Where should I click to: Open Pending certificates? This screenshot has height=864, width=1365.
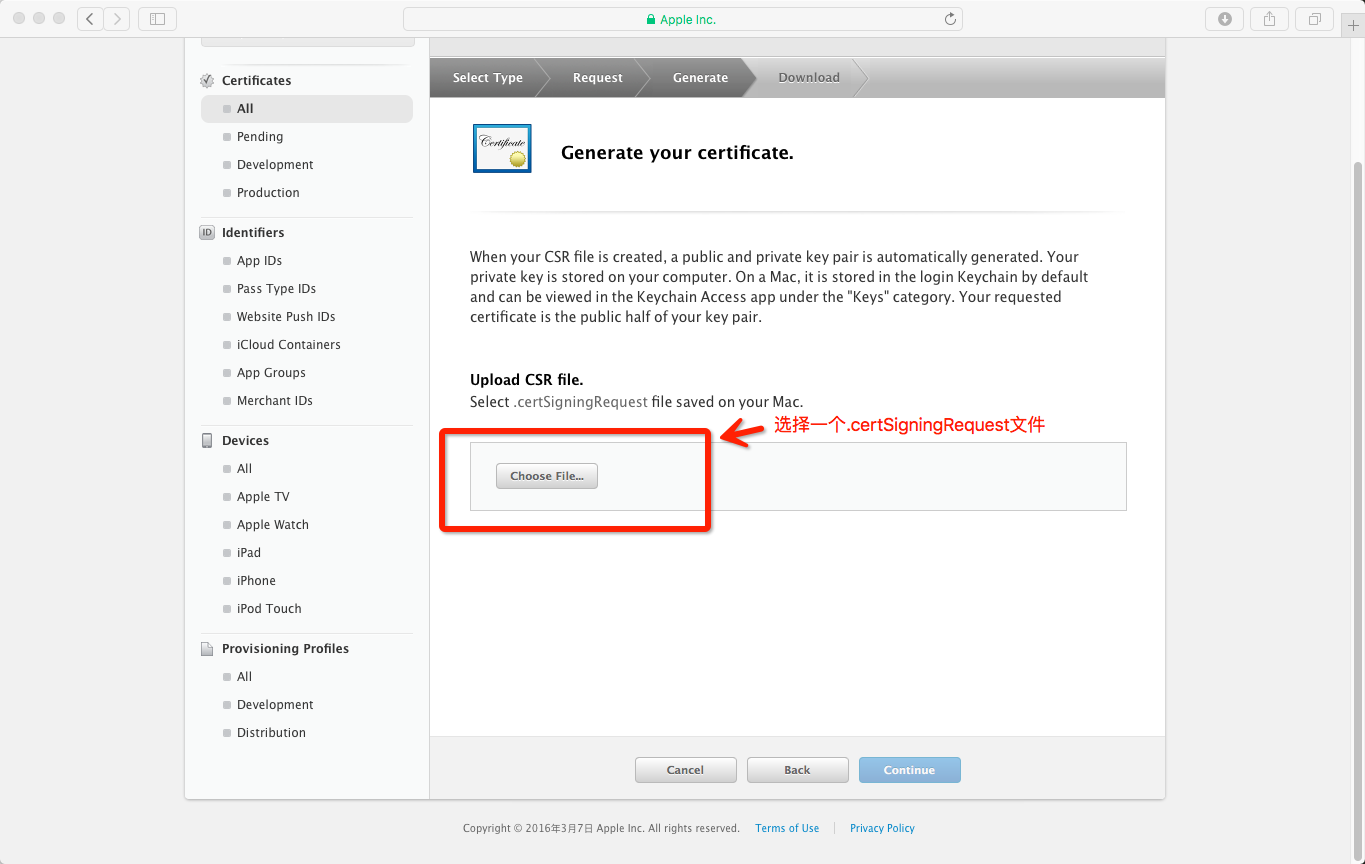pos(259,137)
